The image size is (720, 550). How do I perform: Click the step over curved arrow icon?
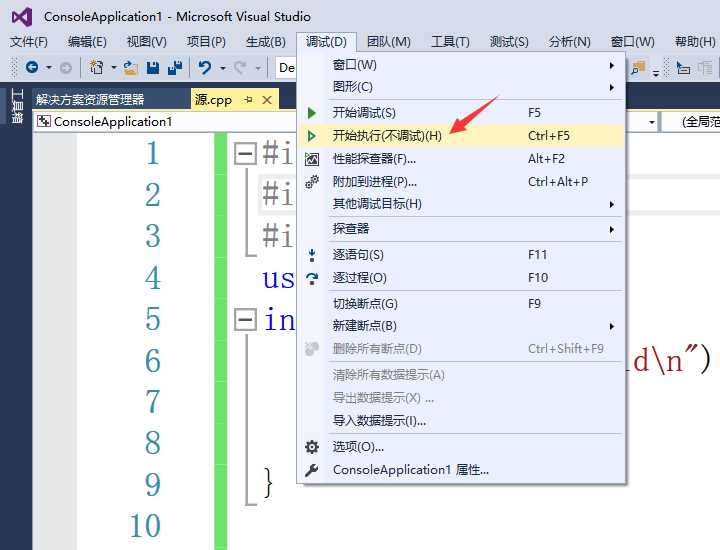312,278
